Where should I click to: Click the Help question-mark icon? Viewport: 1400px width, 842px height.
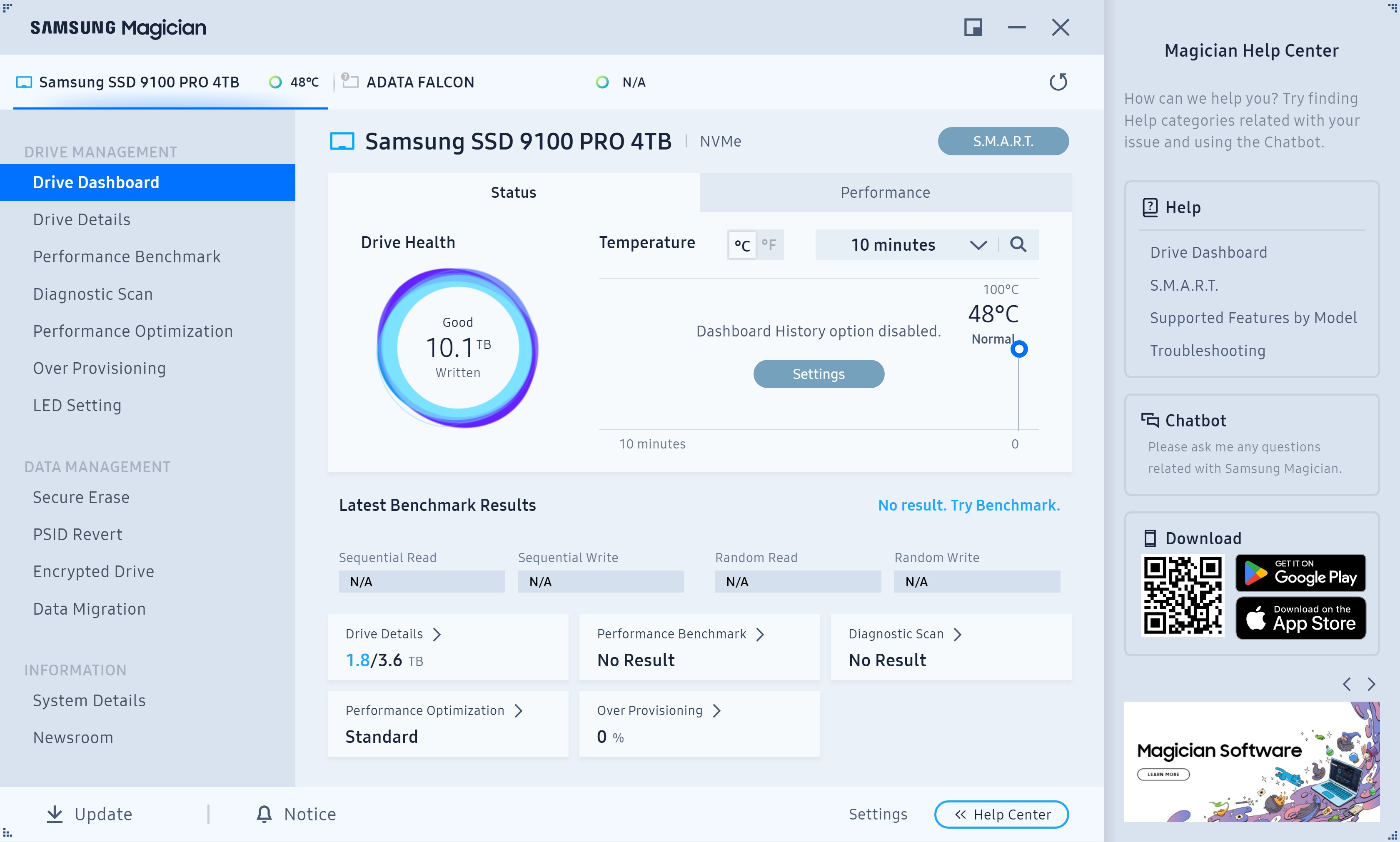pos(1150,208)
